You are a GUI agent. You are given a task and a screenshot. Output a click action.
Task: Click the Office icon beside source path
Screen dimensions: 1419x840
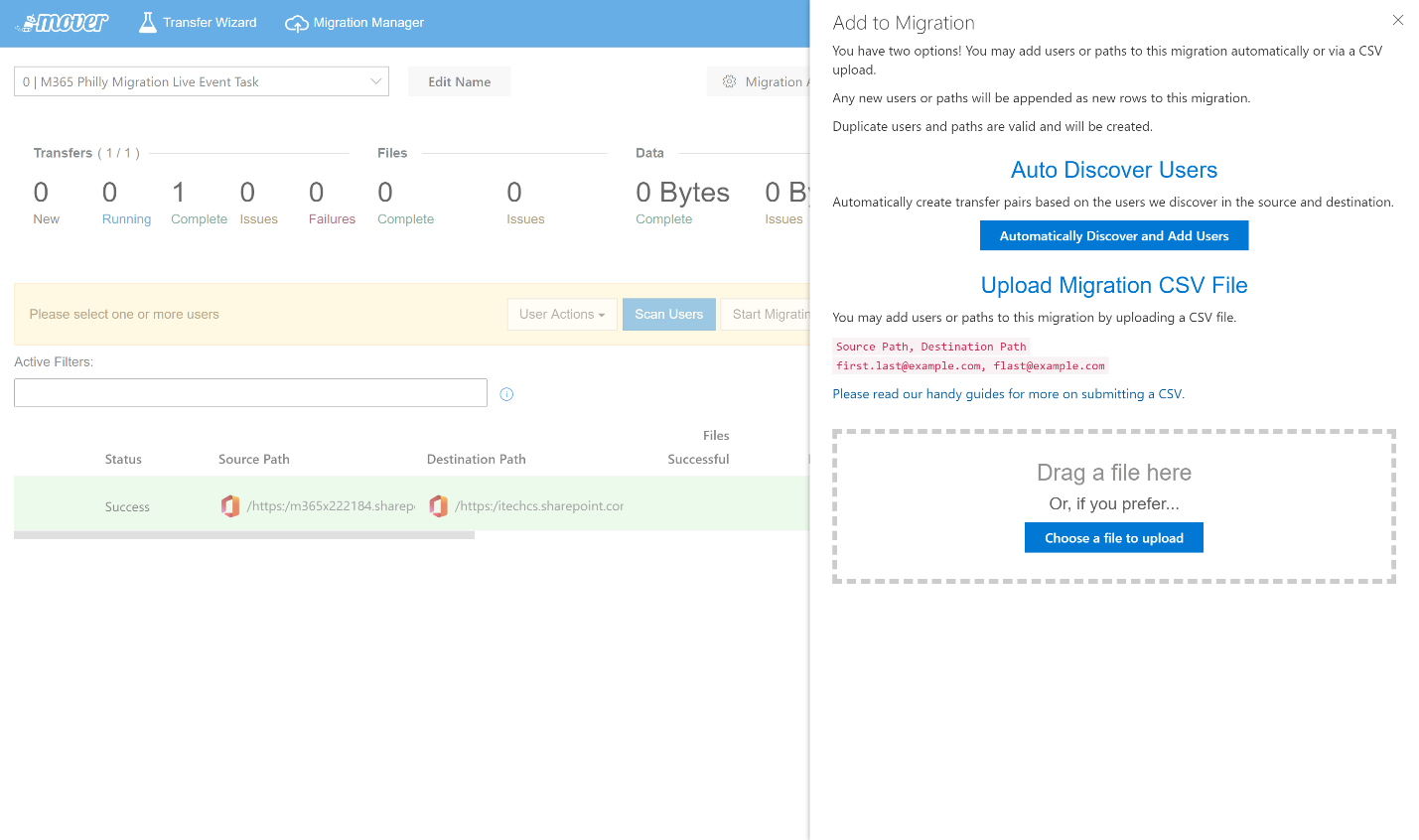click(x=230, y=506)
